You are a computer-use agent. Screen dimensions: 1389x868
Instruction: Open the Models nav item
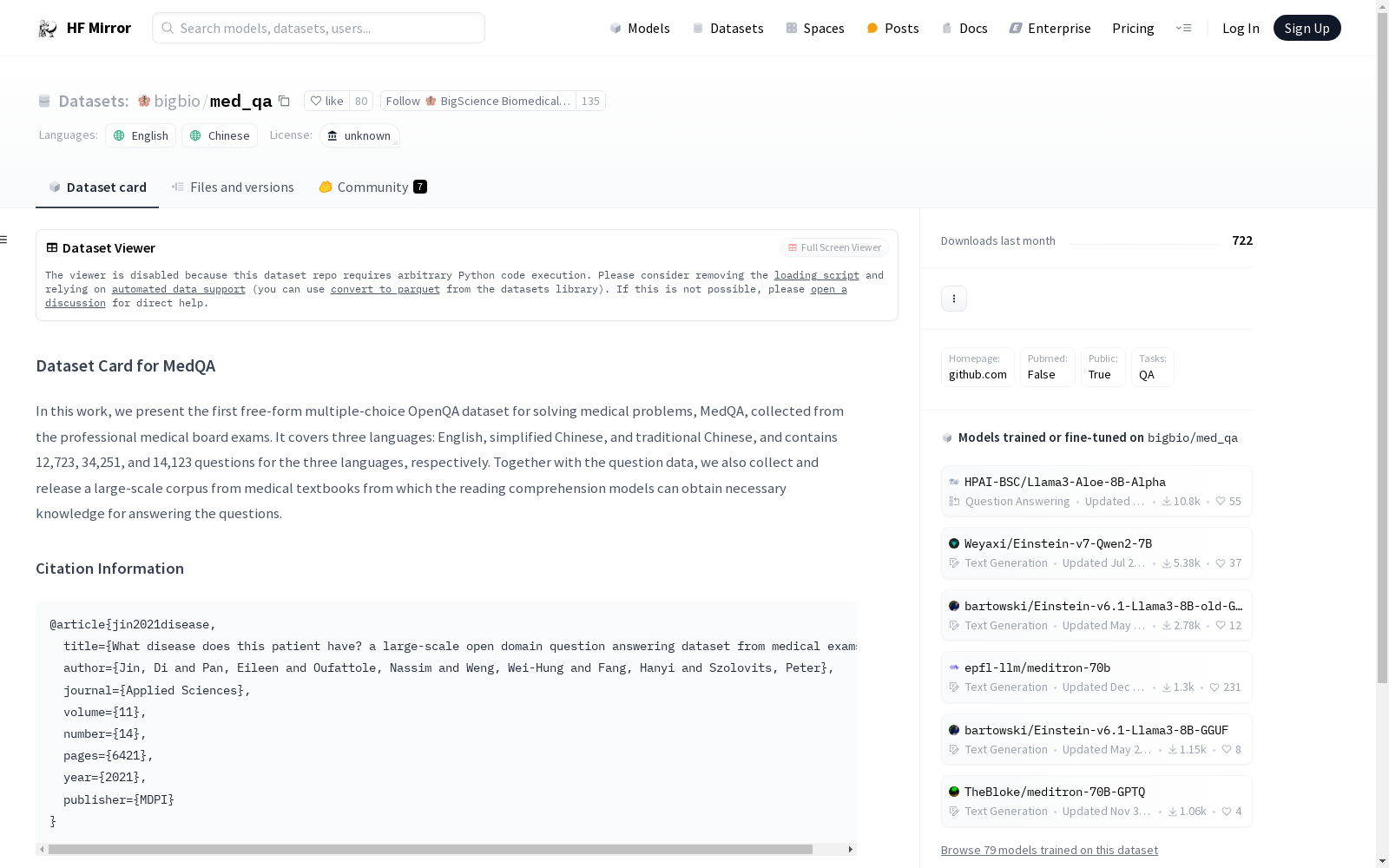tap(640, 28)
